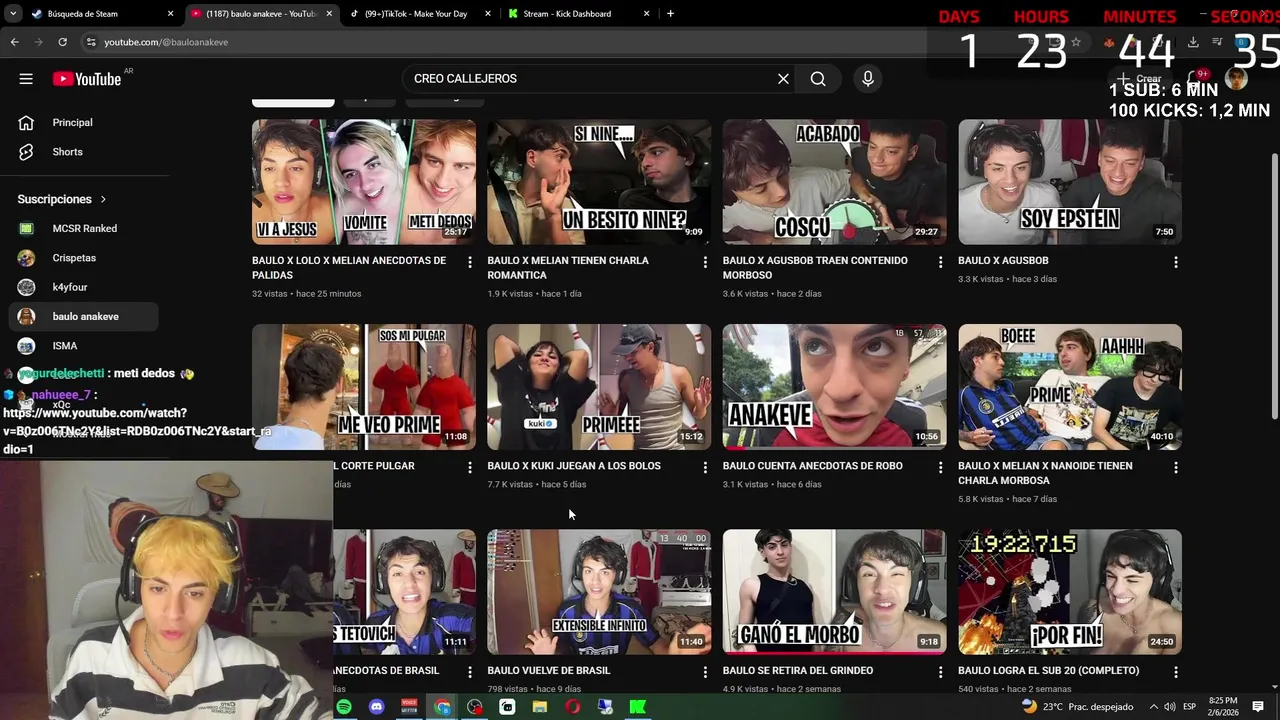The image size is (1280, 720).
Task: Open options menu for BAULO X AGUSBOB
Action: point(1175,262)
